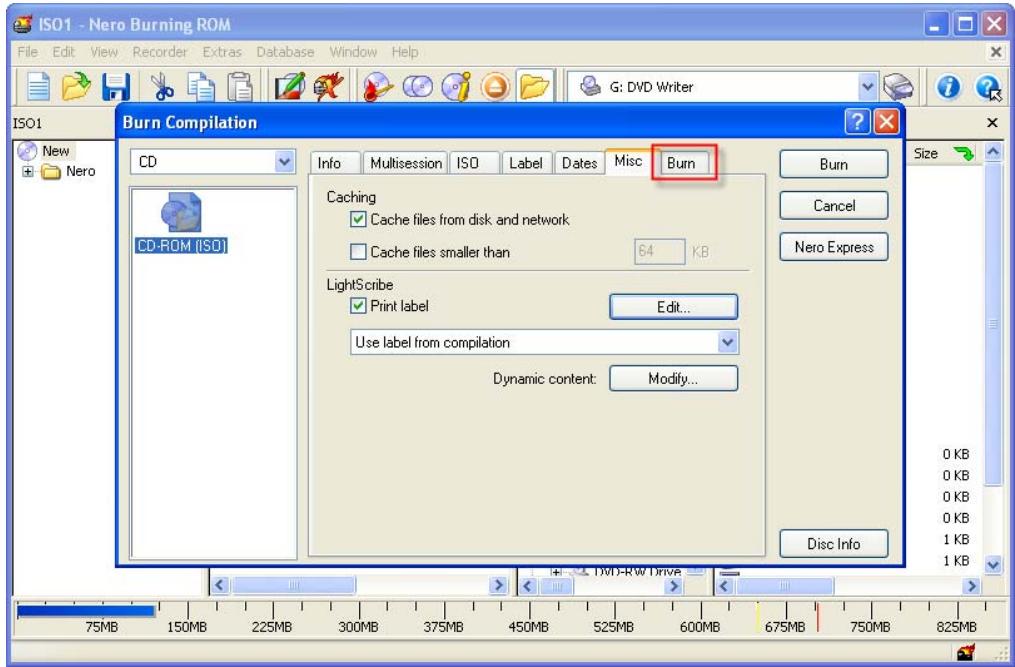The image size is (1015, 667).
Task: Click the Paste clipboard icon
Action: point(239,87)
